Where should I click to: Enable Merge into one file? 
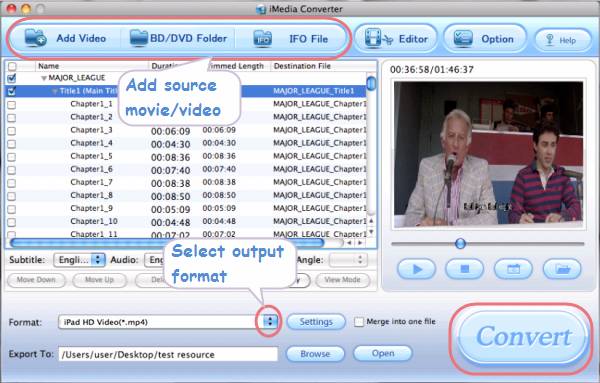[359, 322]
